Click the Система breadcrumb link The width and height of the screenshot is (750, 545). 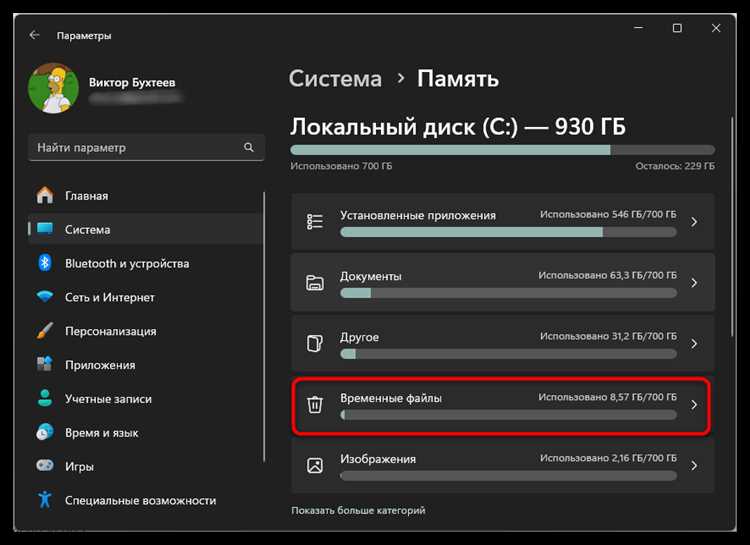[x=335, y=78]
